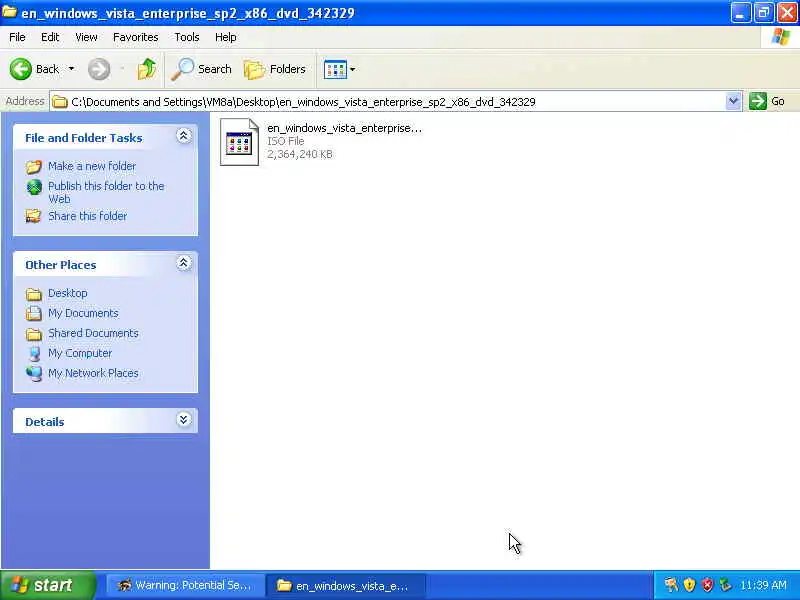This screenshot has height=600, width=800.
Task: Open My Network Places link
Action: point(93,373)
